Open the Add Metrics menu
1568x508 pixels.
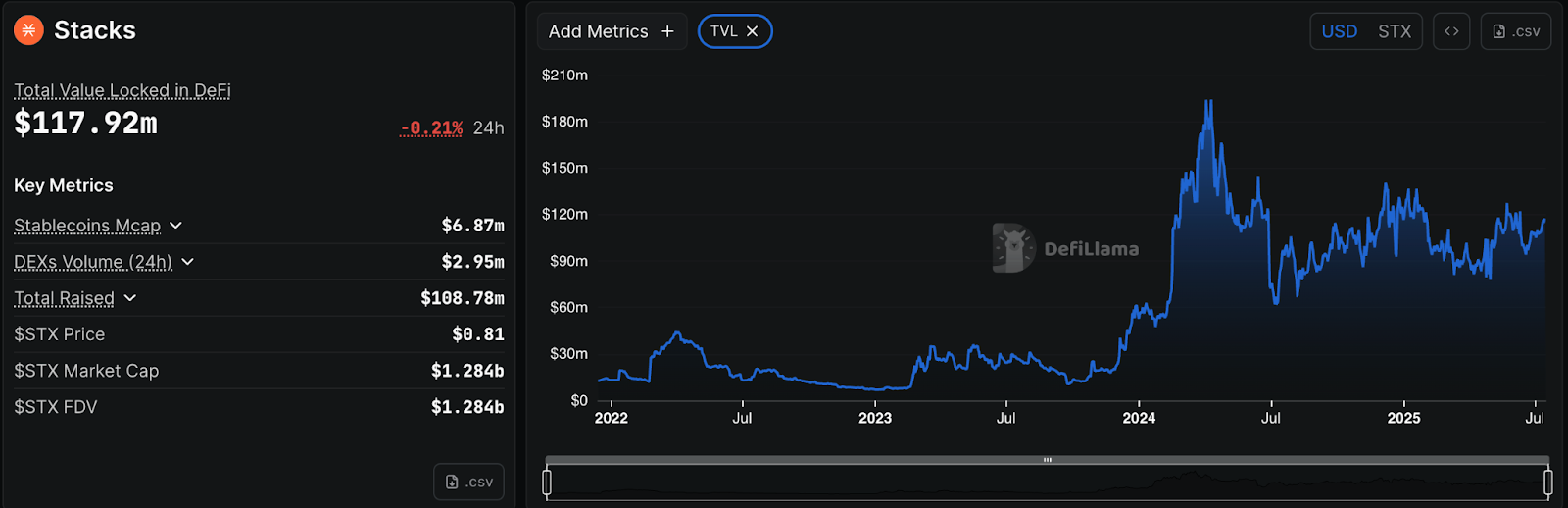(598, 31)
